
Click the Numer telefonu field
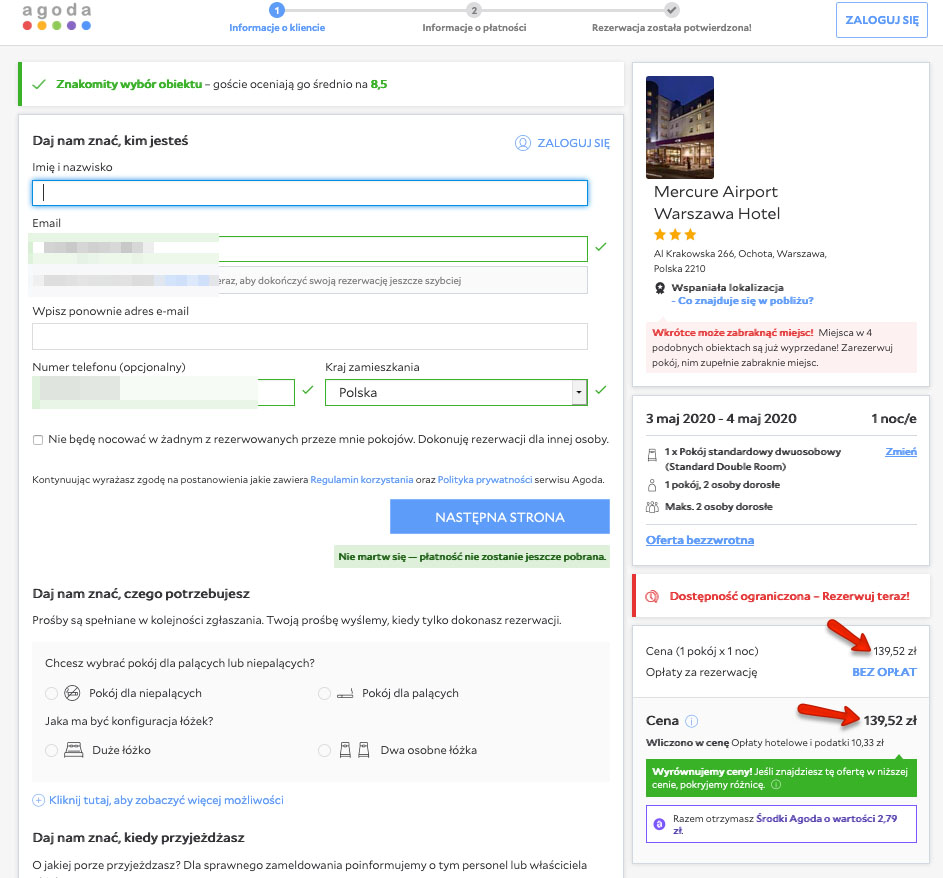point(164,393)
